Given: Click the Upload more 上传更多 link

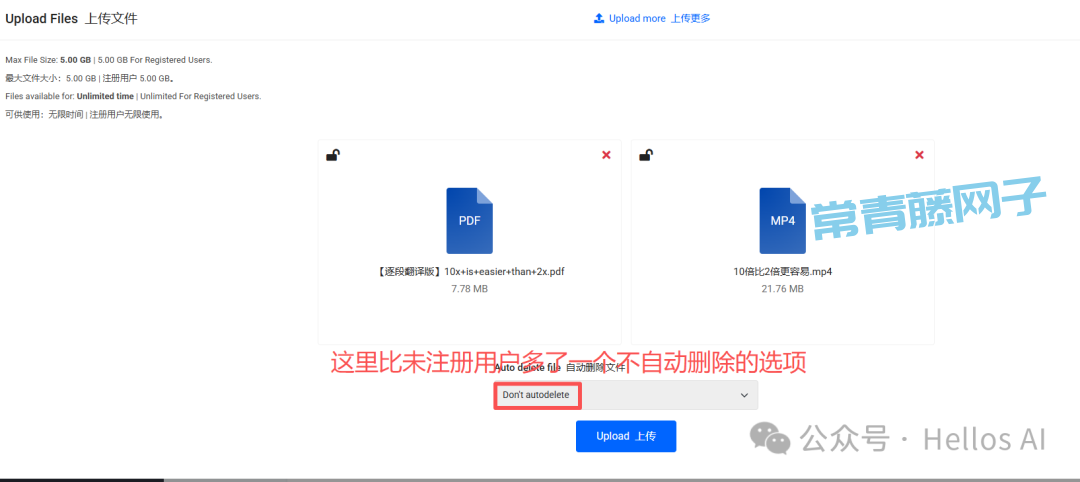Looking at the screenshot, I should click(659, 18).
